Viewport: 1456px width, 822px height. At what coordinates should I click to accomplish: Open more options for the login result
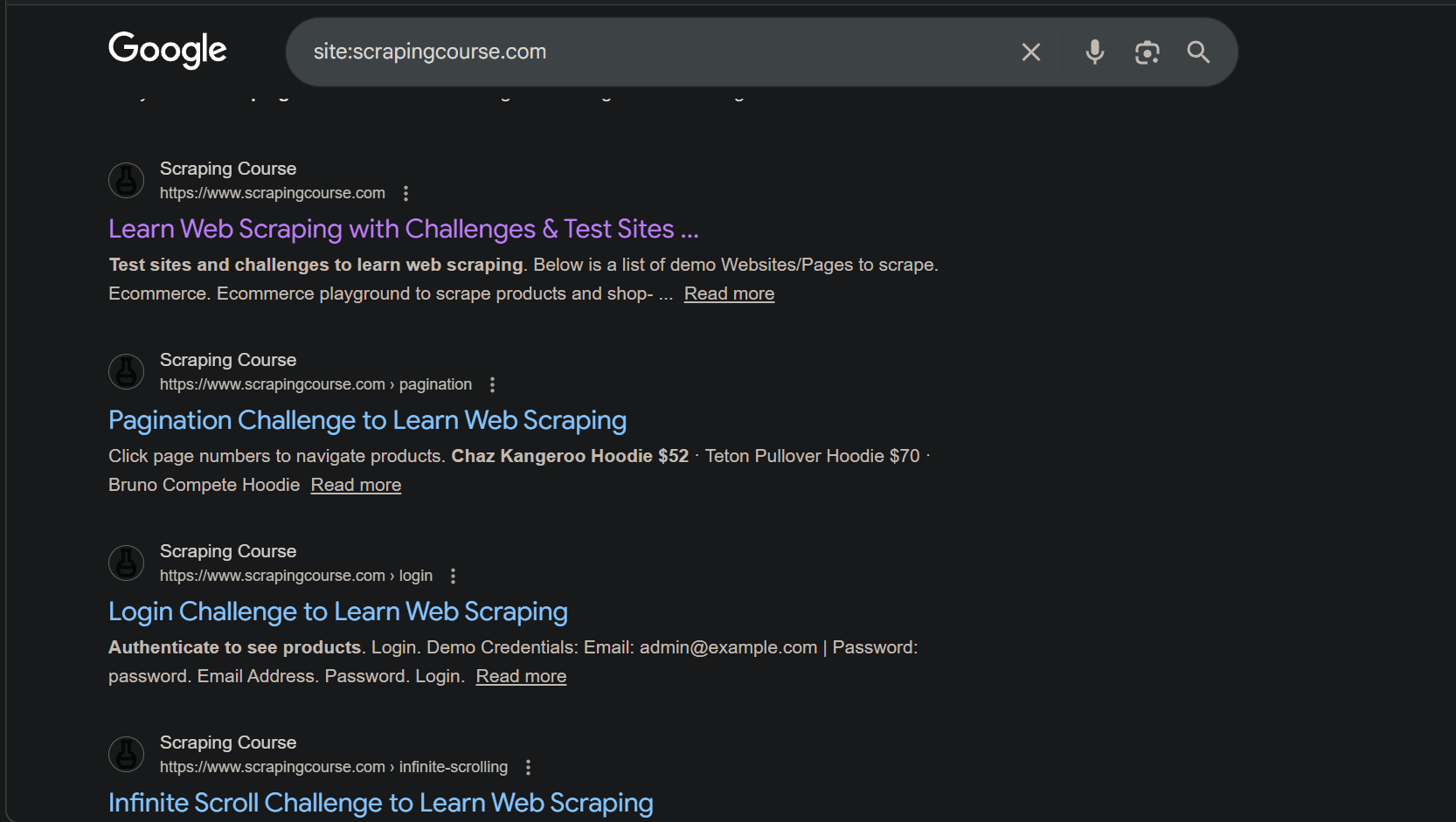[x=453, y=576]
